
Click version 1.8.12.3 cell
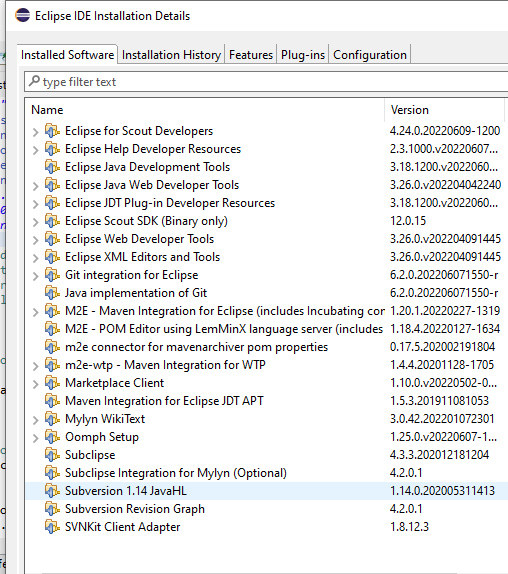click(x=409, y=526)
